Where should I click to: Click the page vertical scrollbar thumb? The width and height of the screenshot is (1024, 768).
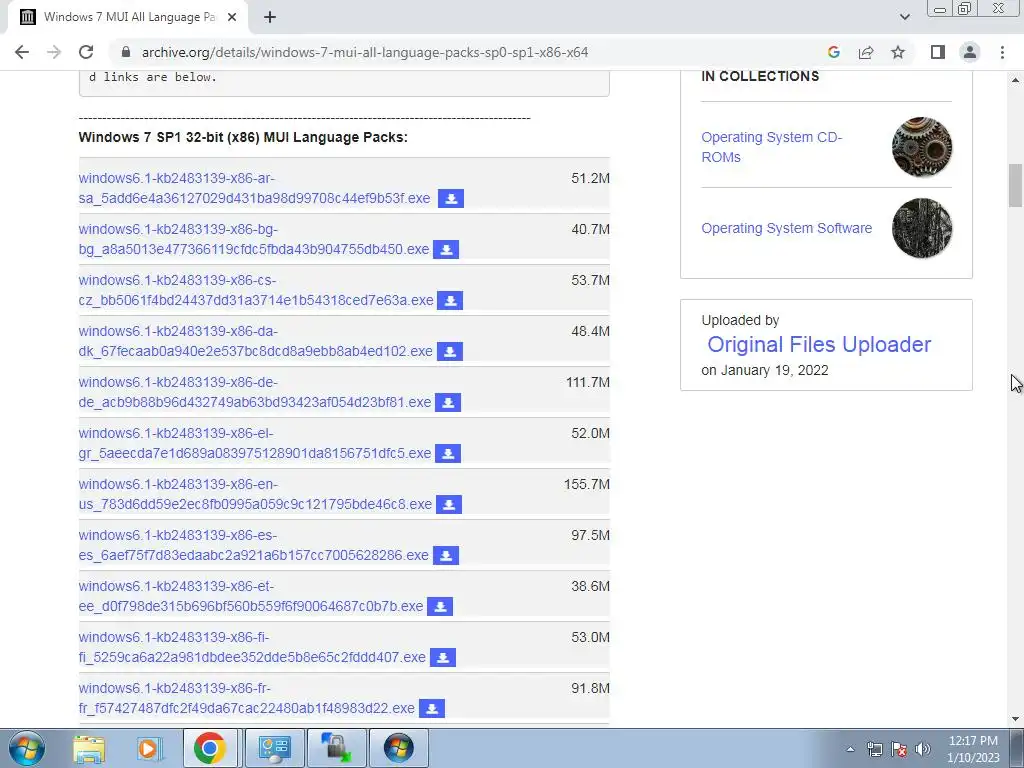tap(1016, 185)
